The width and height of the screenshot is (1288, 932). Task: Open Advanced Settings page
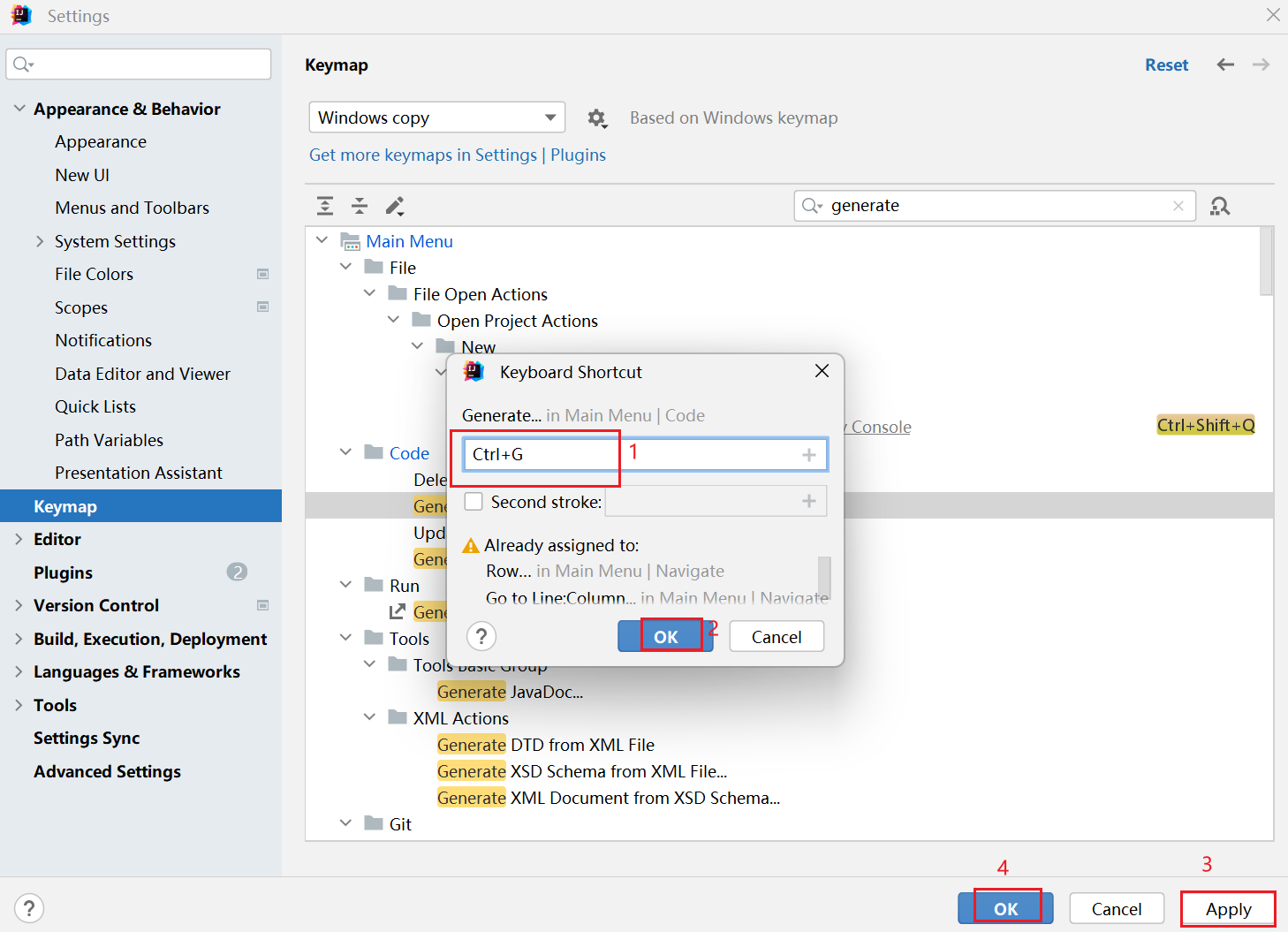pyautogui.click(x=107, y=771)
